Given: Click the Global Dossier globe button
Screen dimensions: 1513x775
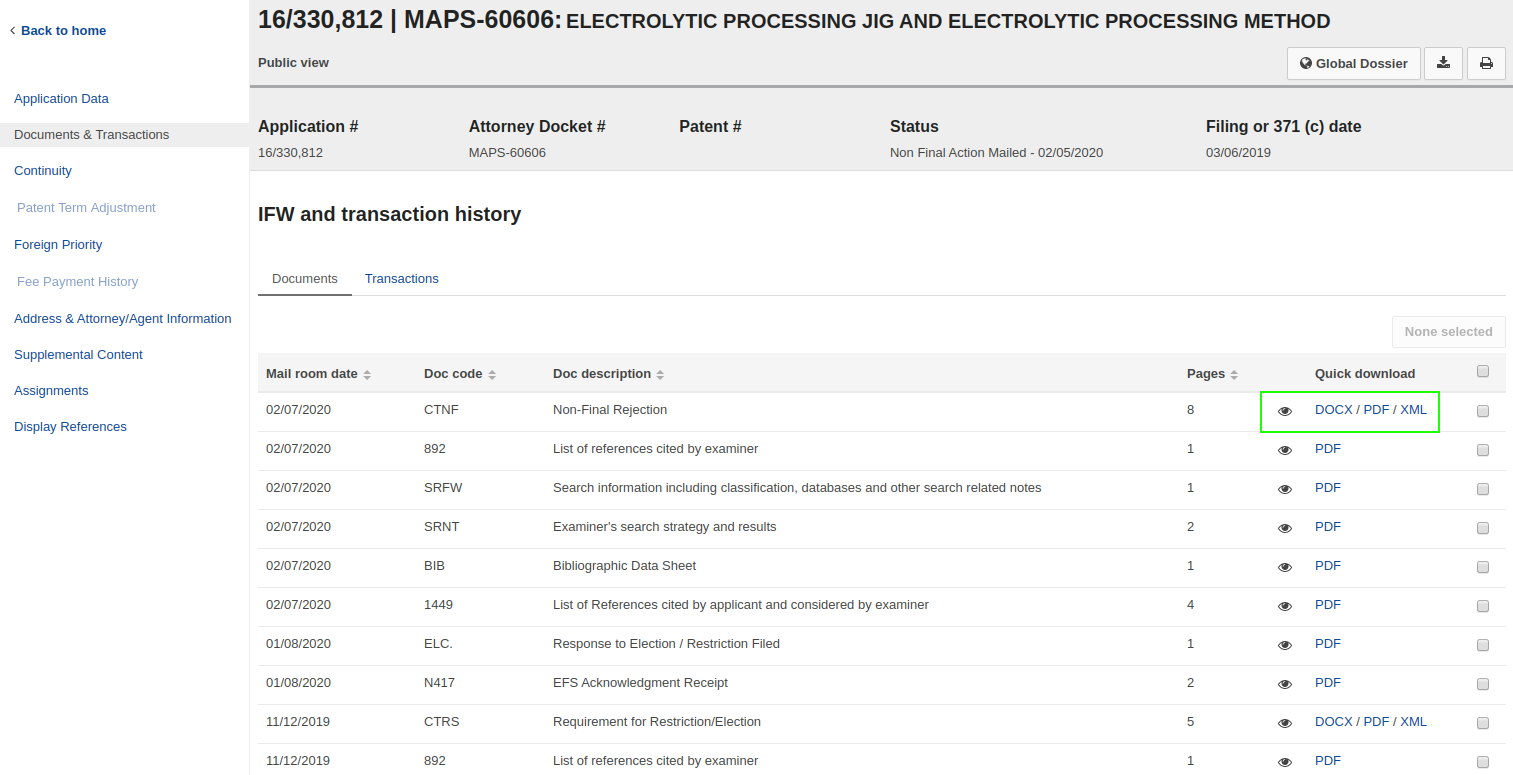Looking at the screenshot, I should click(x=1353, y=63).
